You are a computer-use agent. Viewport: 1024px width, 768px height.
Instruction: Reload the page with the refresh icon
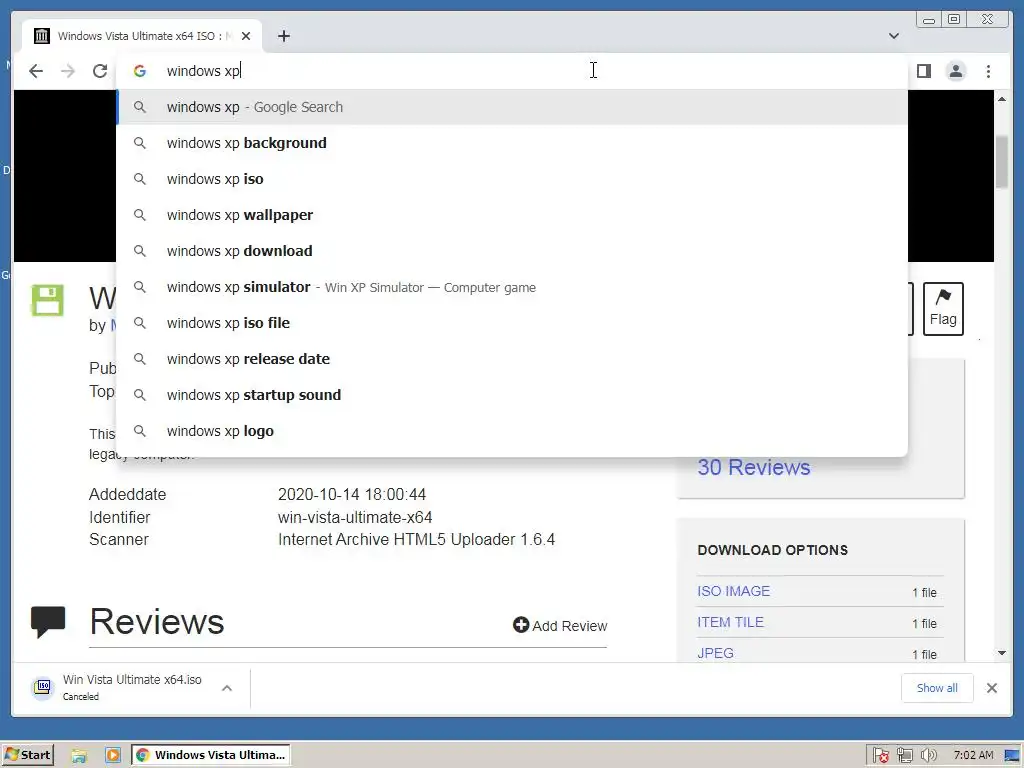pyautogui.click(x=100, y=71)
